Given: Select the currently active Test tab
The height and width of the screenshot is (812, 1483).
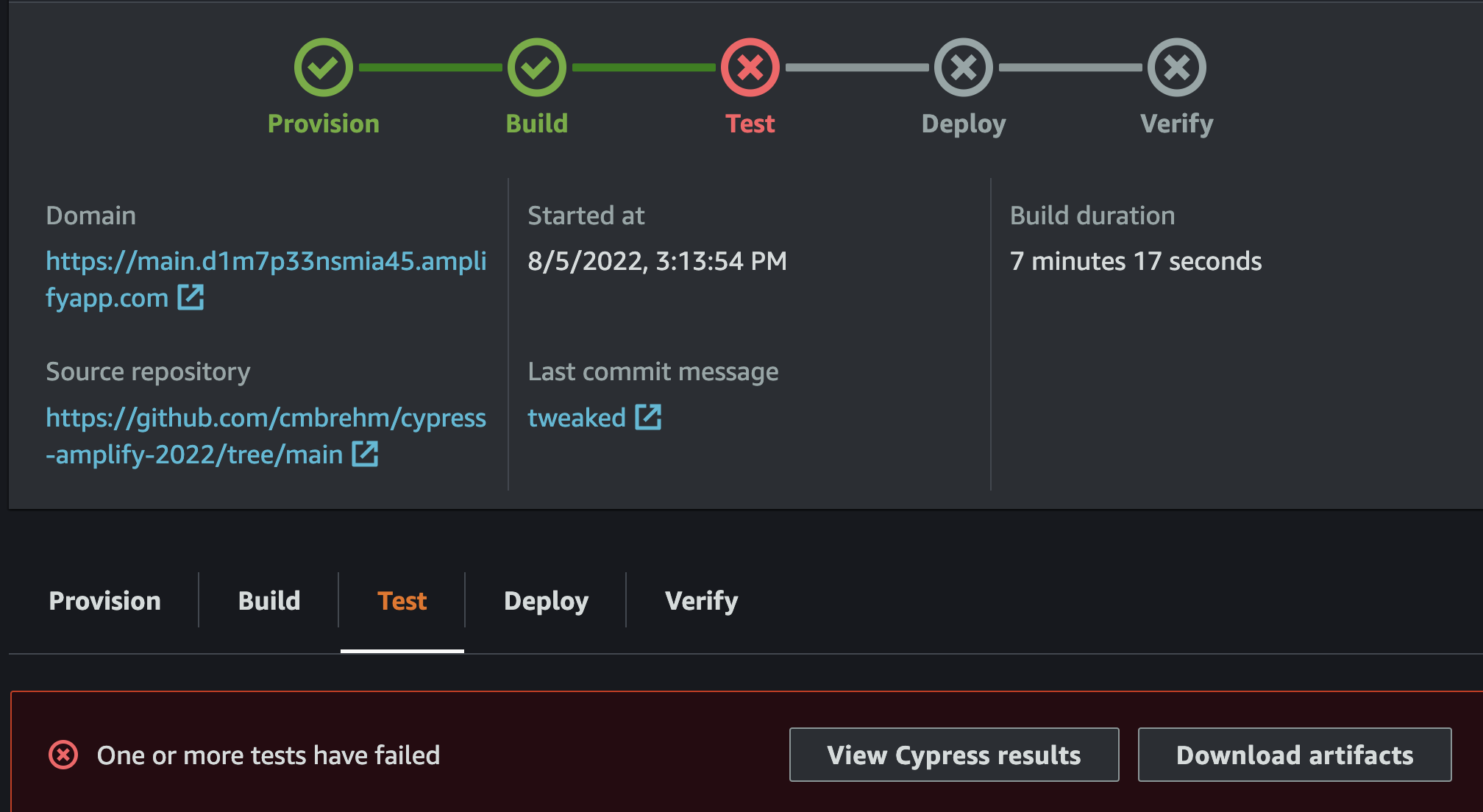Looking at the screenshot, I should point(402,600).
